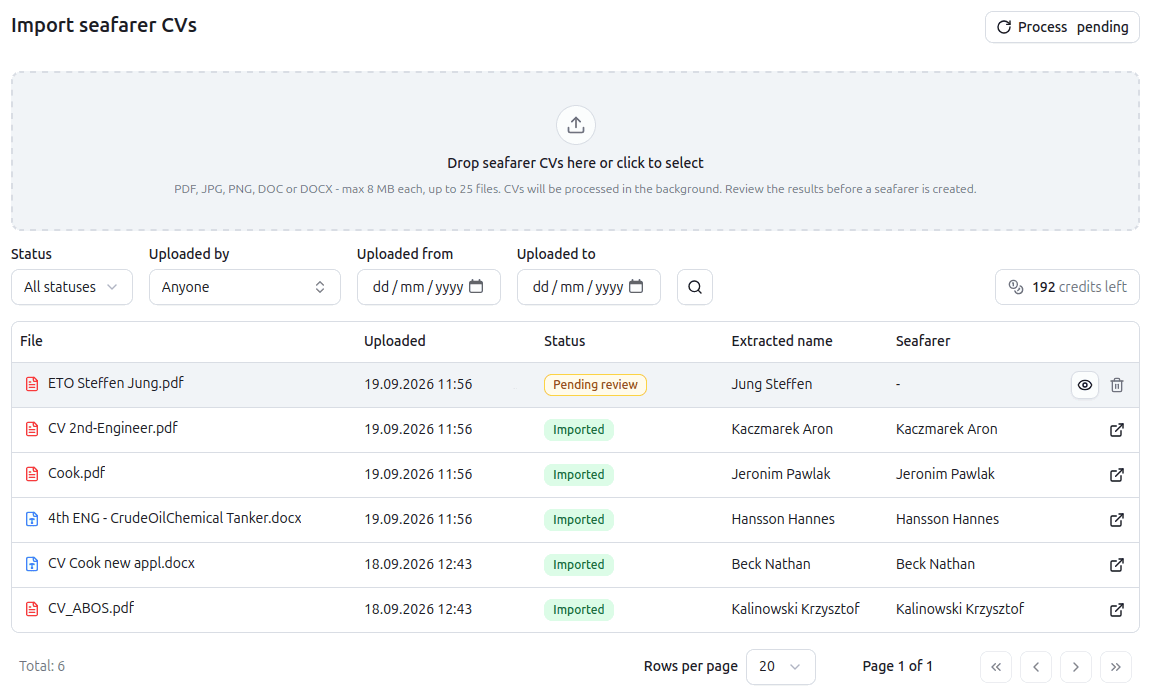Open seafarer link for Kaczmarek Aron row
This screenshot has width=1151, height=692.
pyautogui.click(x=1116, y=430)
